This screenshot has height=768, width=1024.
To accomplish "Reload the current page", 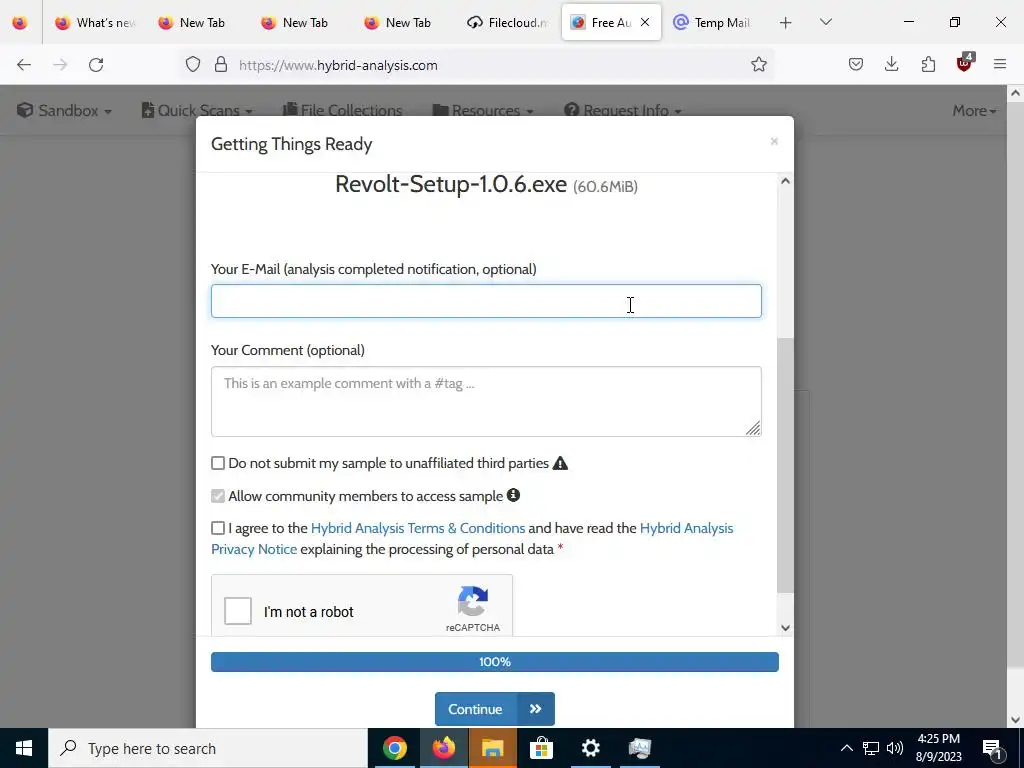I will tap(96, 65).
